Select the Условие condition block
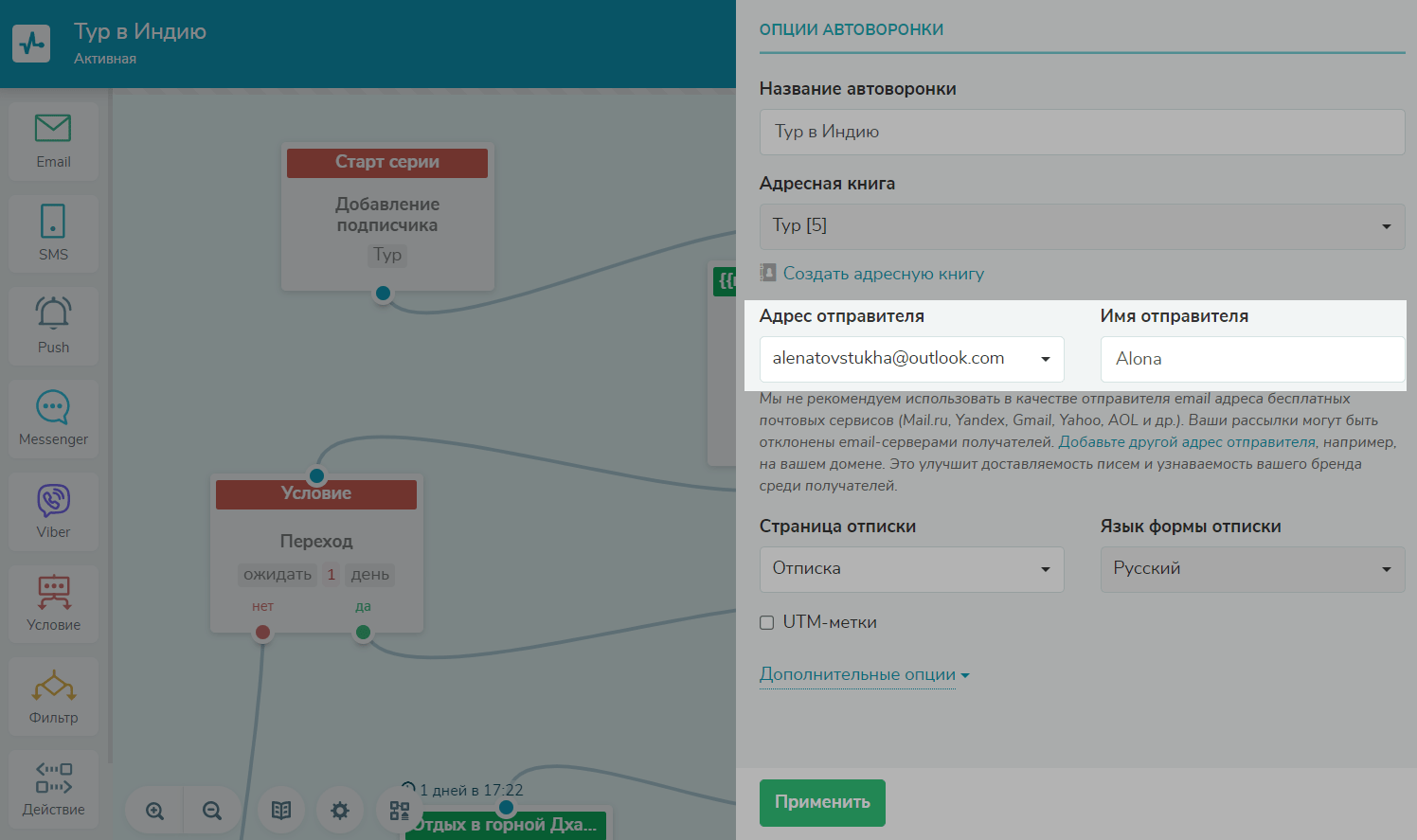The image size is (1417, 840). (x=53, y=603)
